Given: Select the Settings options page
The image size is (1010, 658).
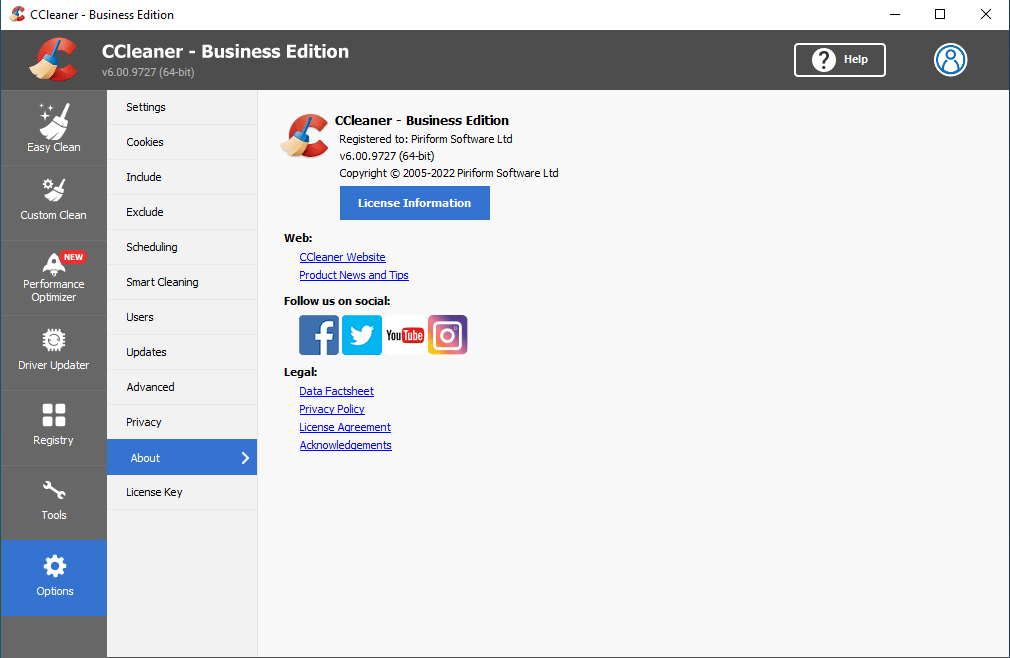Looking at the screenshot, I should click(x=182, y=107).
